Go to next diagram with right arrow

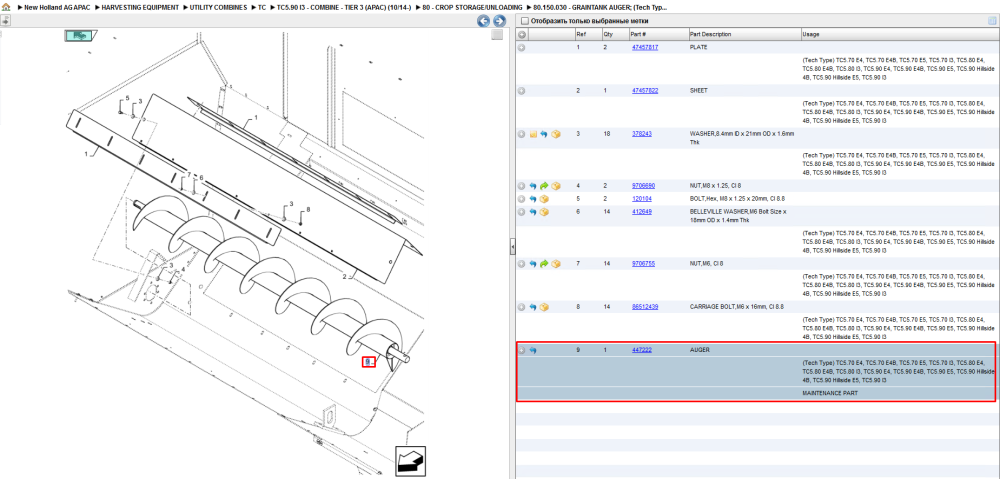coord(499,21)
